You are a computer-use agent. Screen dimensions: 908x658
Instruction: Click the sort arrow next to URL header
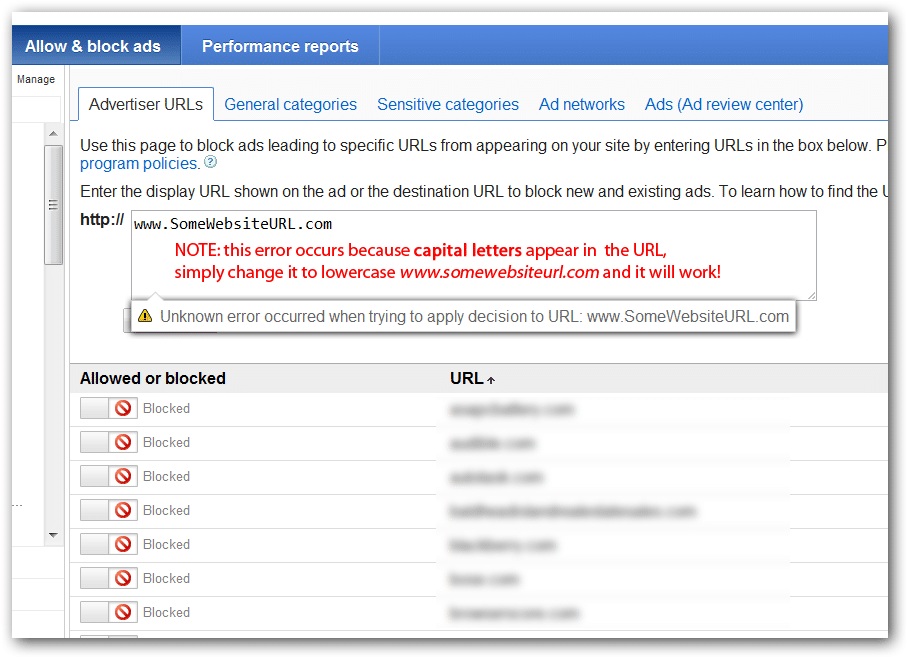(x=491, y=380)
